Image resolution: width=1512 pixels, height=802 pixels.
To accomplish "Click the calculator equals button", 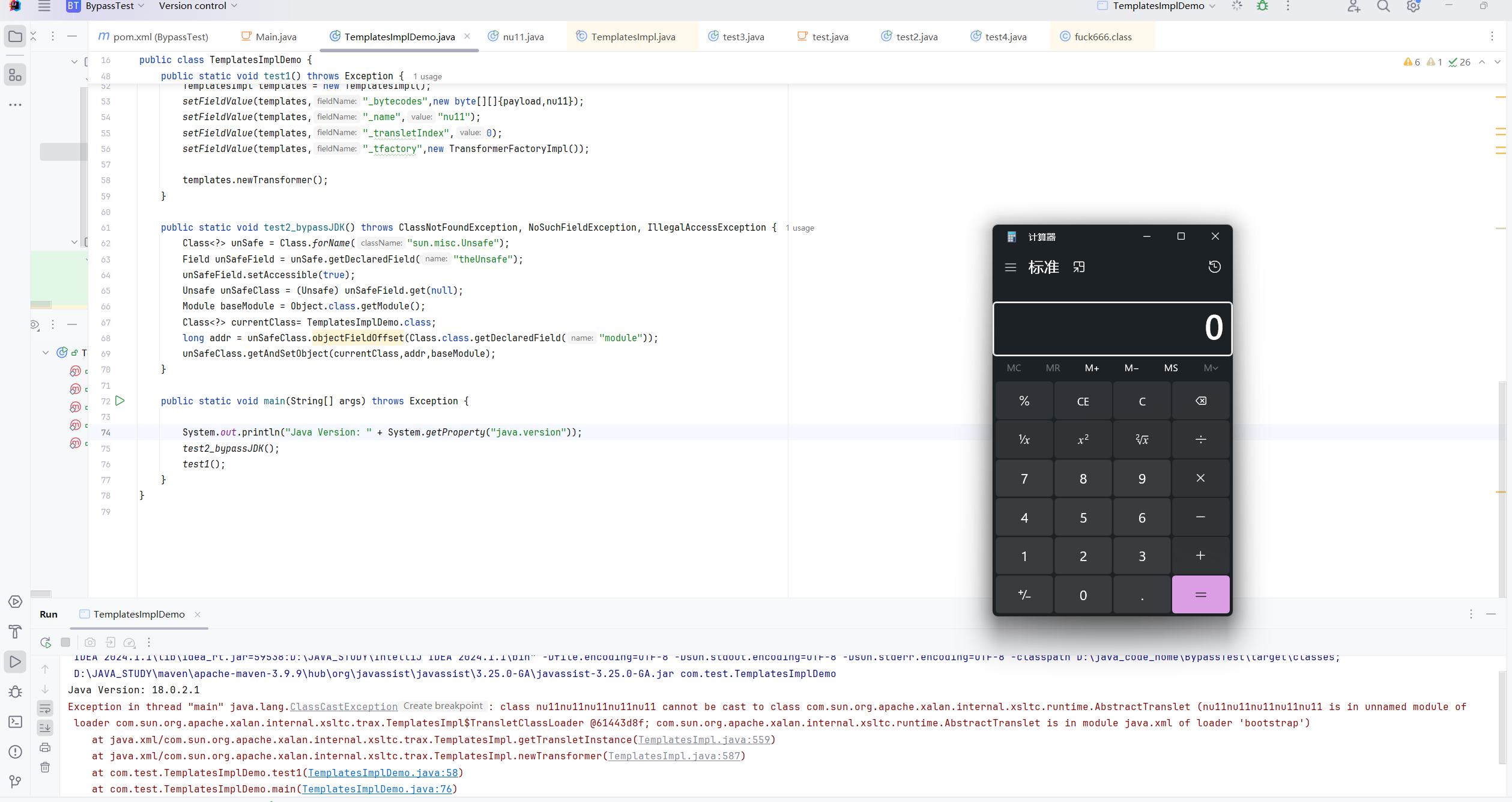I will click(x=1200, y=595).
